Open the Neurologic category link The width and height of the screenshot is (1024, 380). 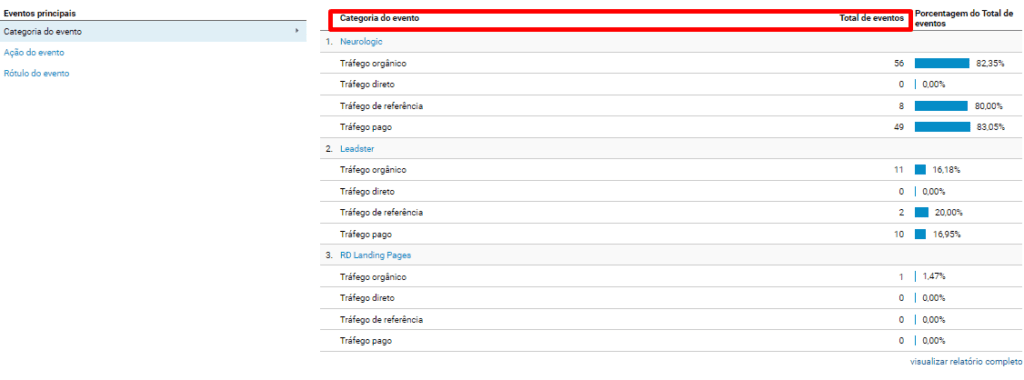tap(361, 41)
